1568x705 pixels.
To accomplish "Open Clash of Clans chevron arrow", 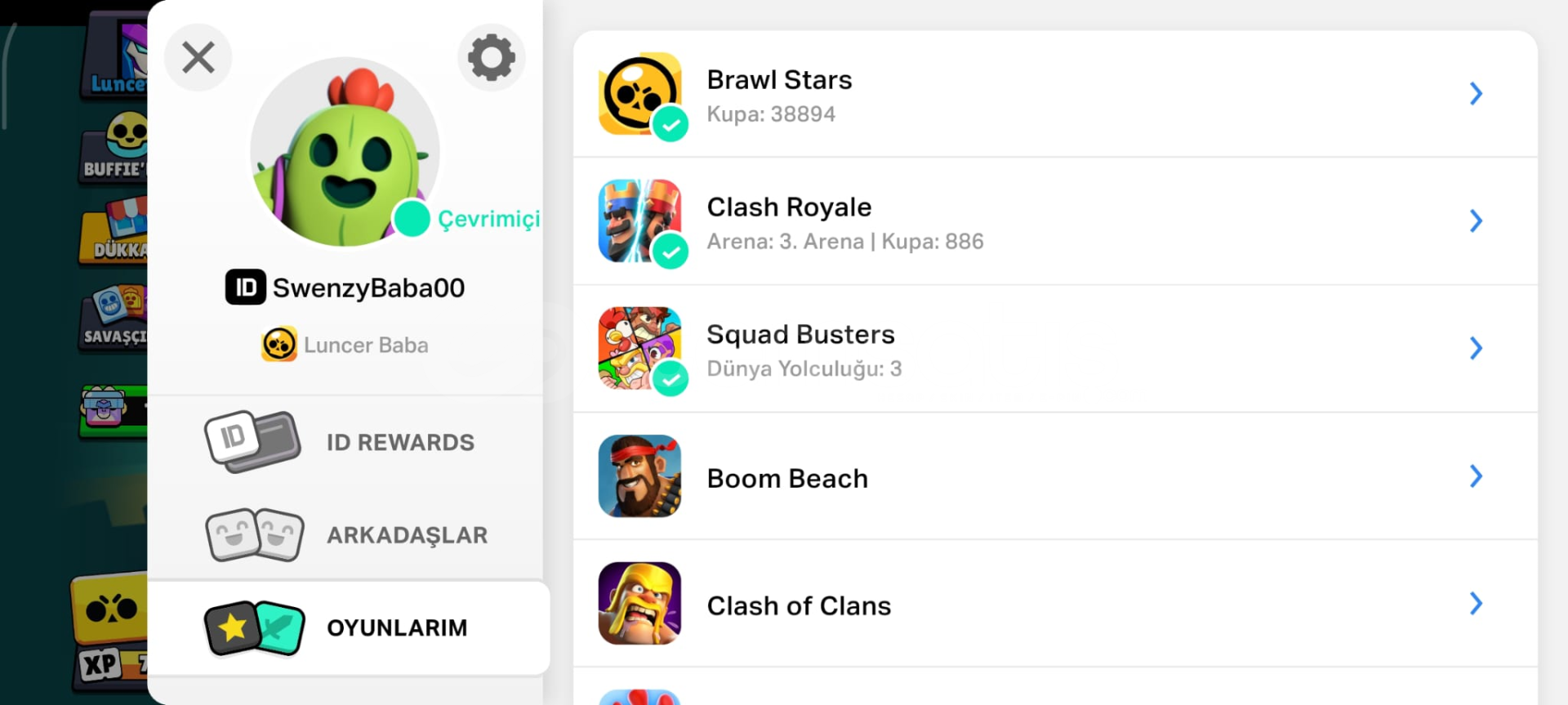I will tap(1476, 604).
